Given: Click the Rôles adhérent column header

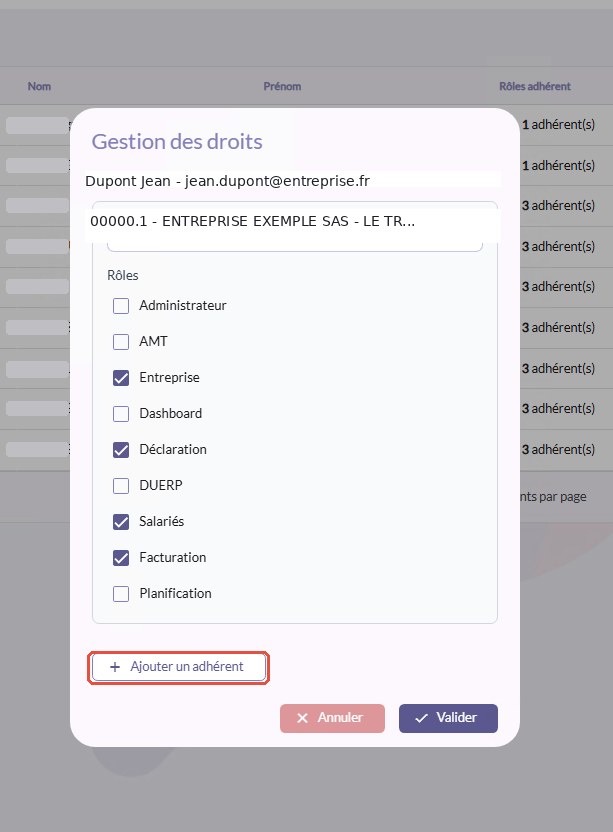Looking at the screenshot, I should (x=535, y=86).
